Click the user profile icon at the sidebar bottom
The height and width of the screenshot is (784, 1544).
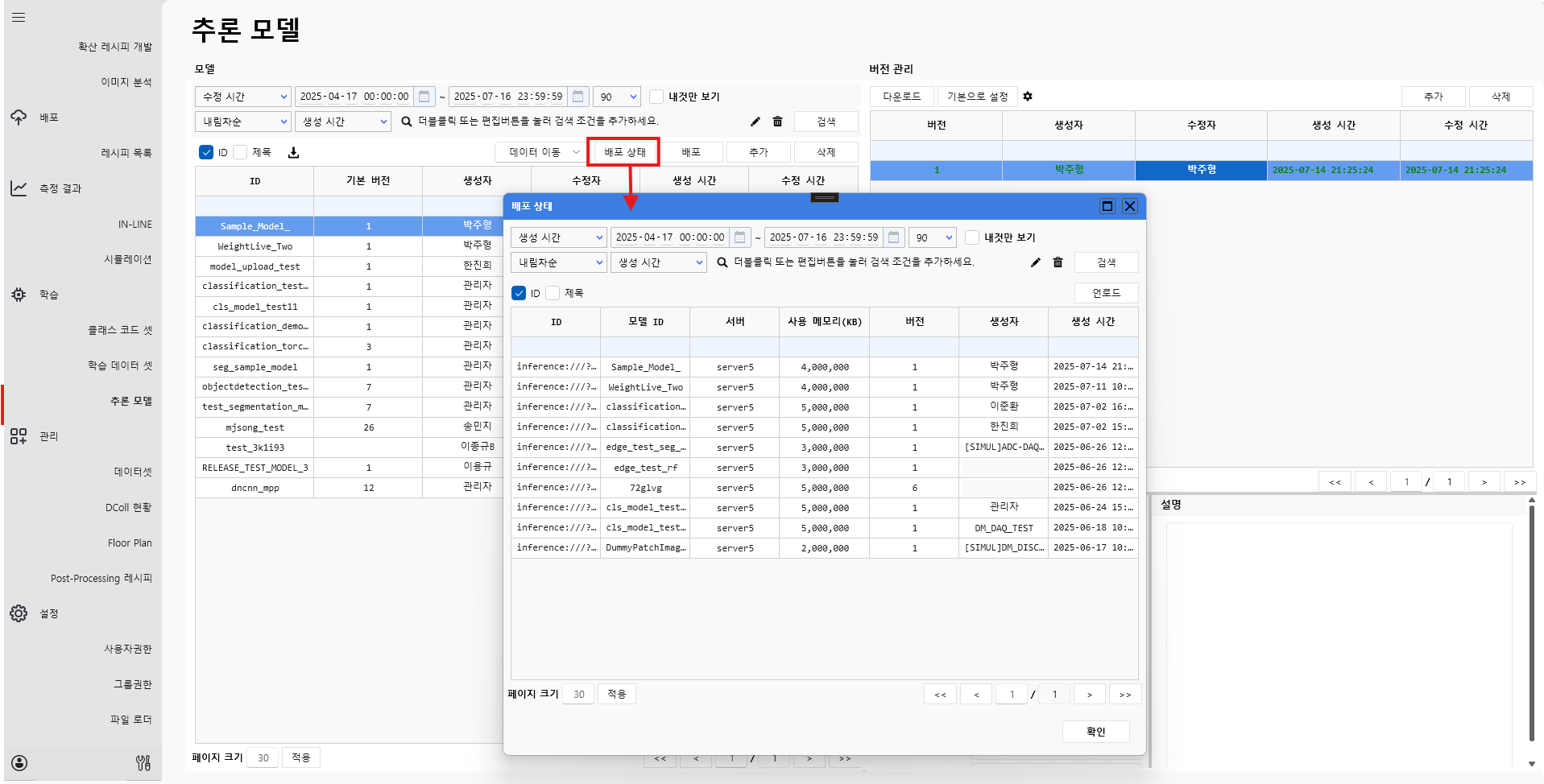(20, 763)
